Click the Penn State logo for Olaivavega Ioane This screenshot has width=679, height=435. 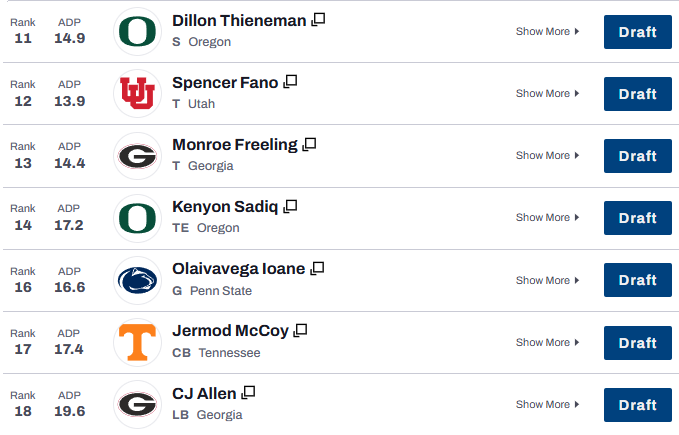tap(137, 280)
